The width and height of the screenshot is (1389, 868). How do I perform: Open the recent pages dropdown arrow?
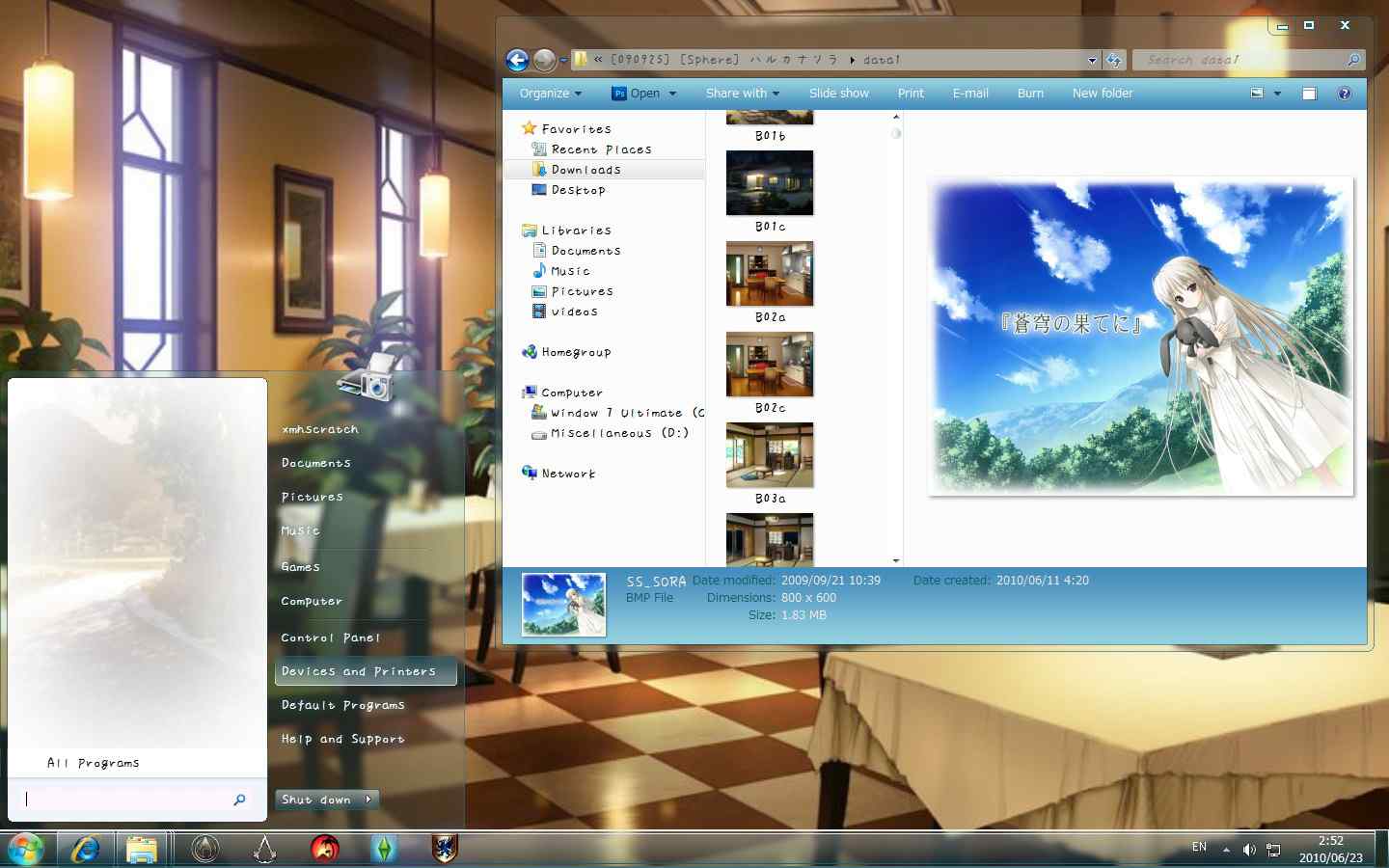[x=563, y=60]
